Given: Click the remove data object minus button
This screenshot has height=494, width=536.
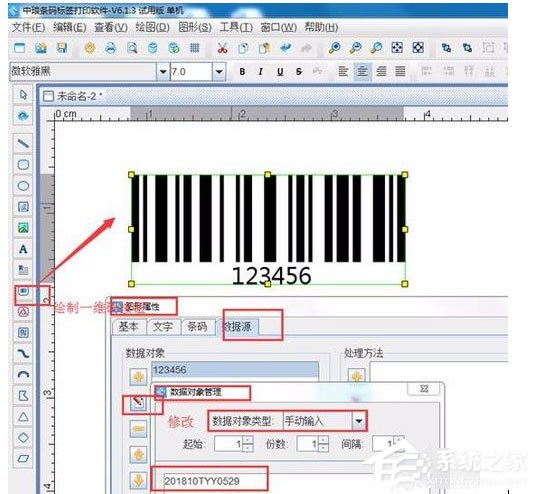Looking at the screenshot, I should [x=138, y=429].
